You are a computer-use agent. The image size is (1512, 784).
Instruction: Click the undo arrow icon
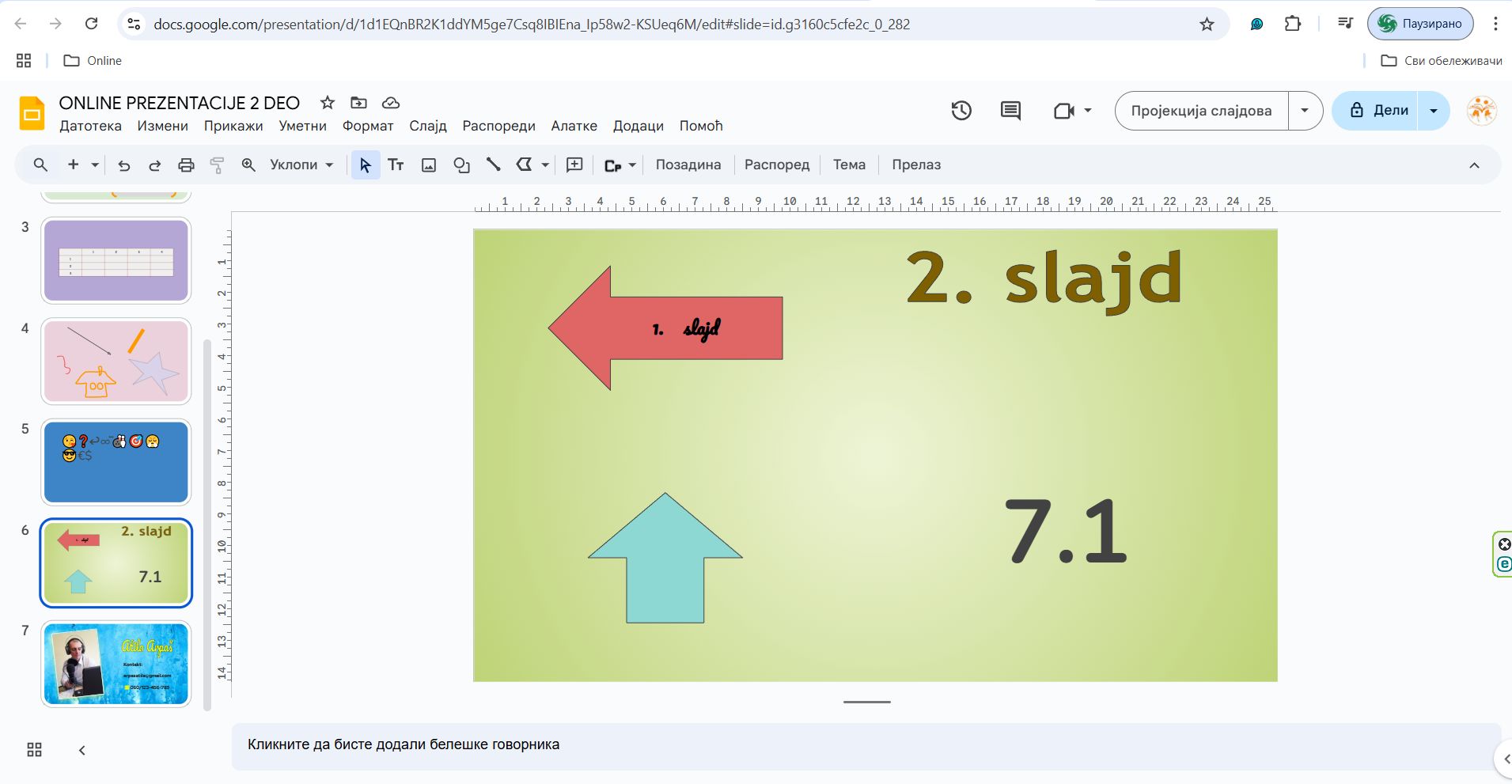pos(124,165)
